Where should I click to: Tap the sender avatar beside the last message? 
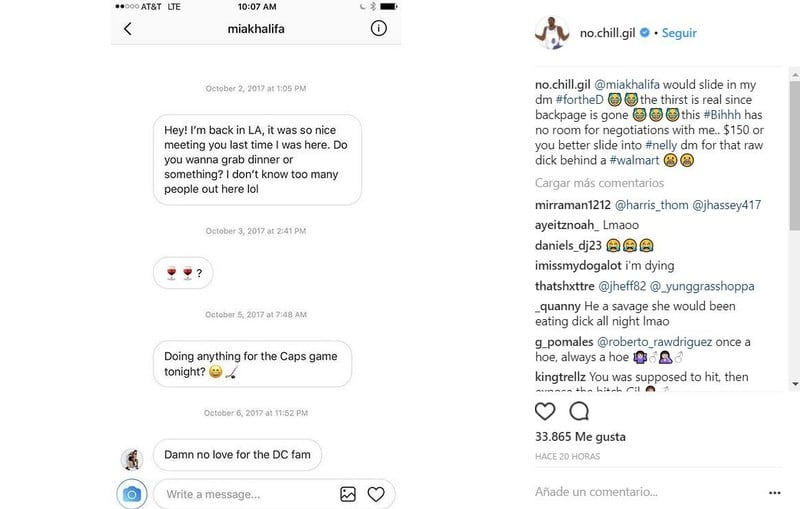coord(131,458)
